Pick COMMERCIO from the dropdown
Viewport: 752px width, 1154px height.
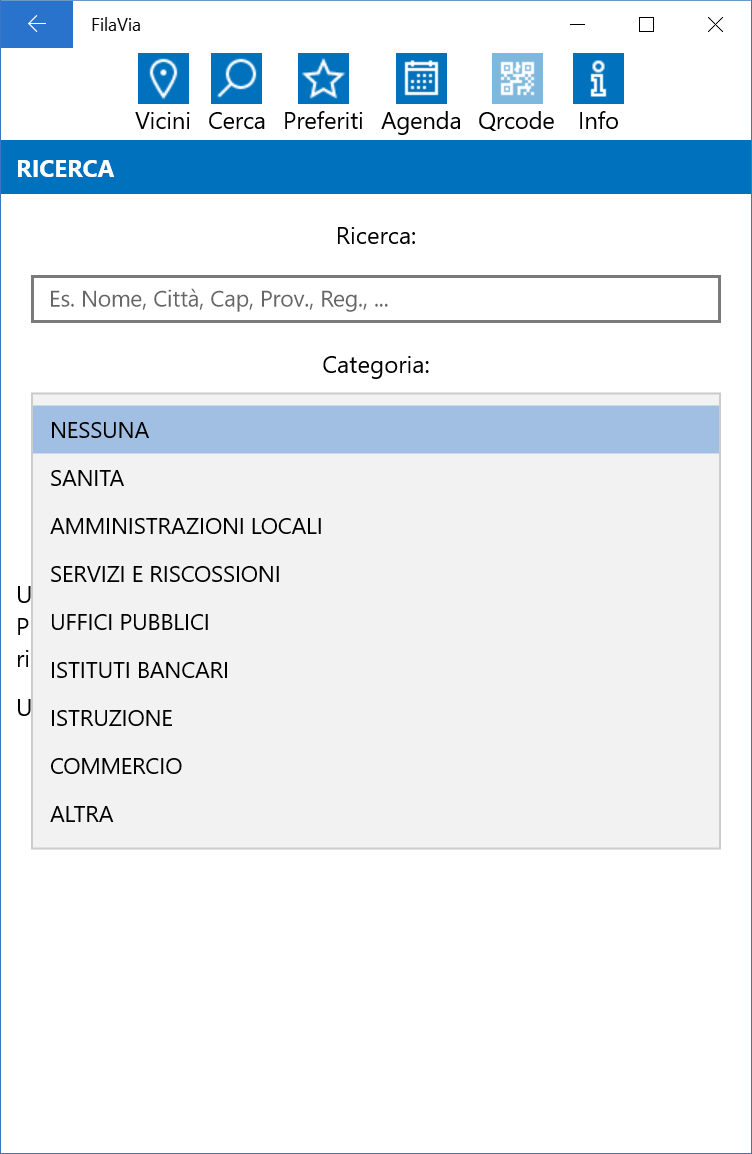tap(376, 766)
